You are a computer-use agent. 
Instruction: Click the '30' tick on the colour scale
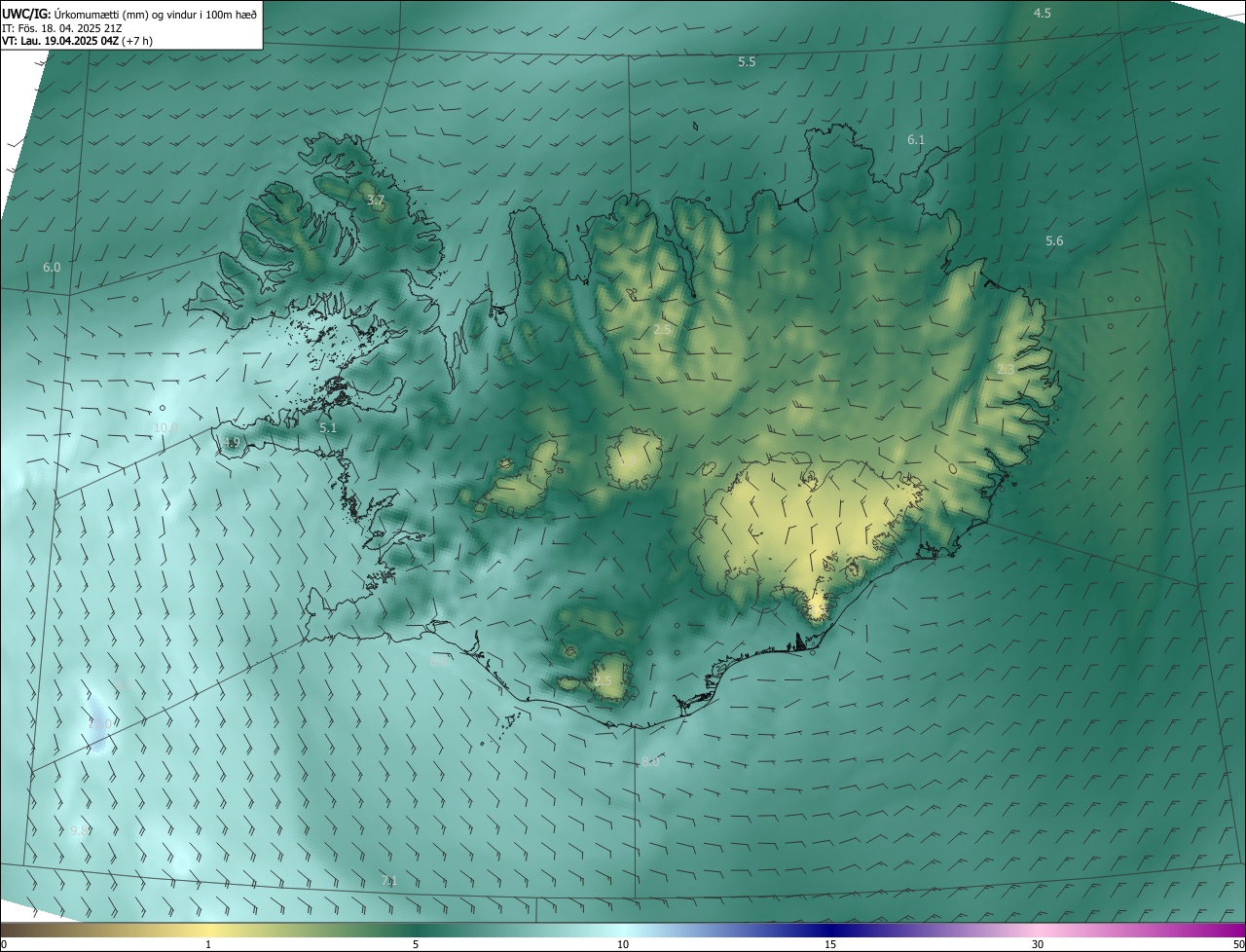point(1038,944)
